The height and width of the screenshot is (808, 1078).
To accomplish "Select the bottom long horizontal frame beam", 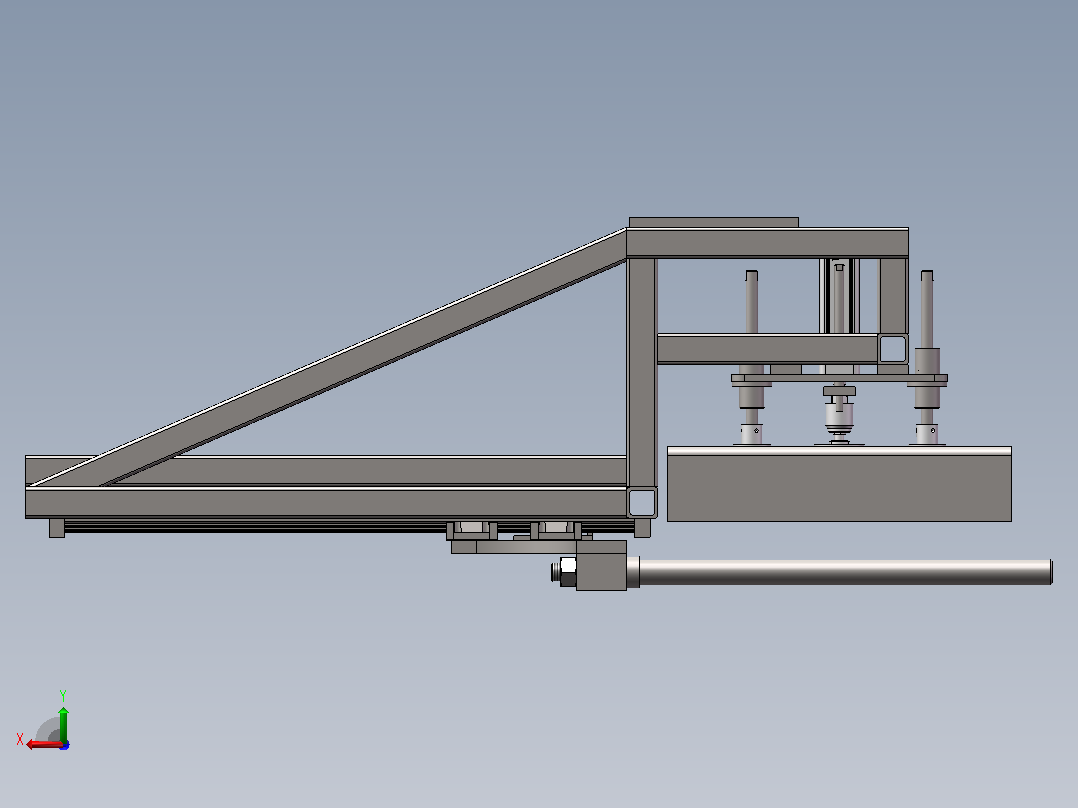I will [327, 503].
